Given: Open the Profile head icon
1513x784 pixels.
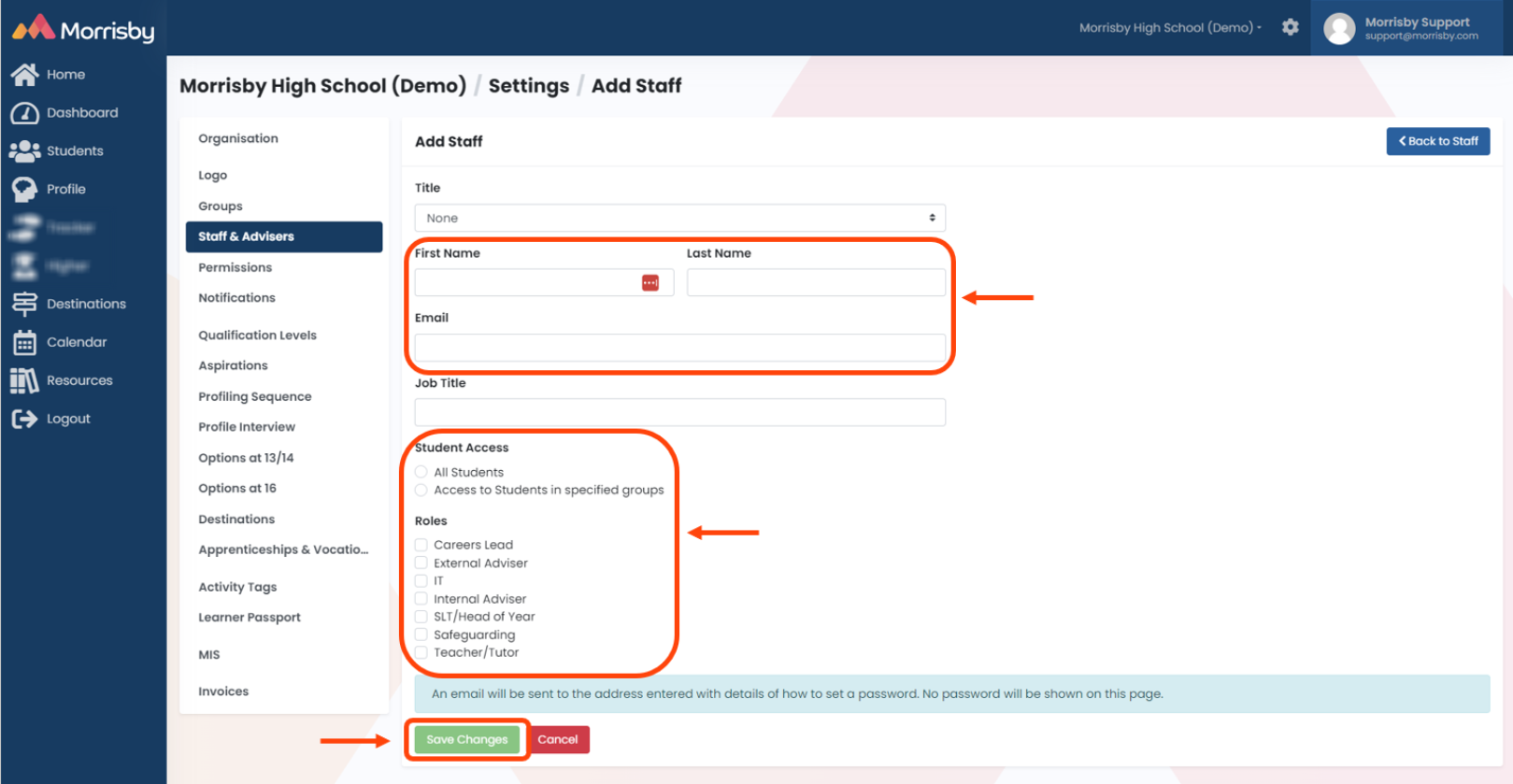Looking at the screenshot, I should (24, 190).
